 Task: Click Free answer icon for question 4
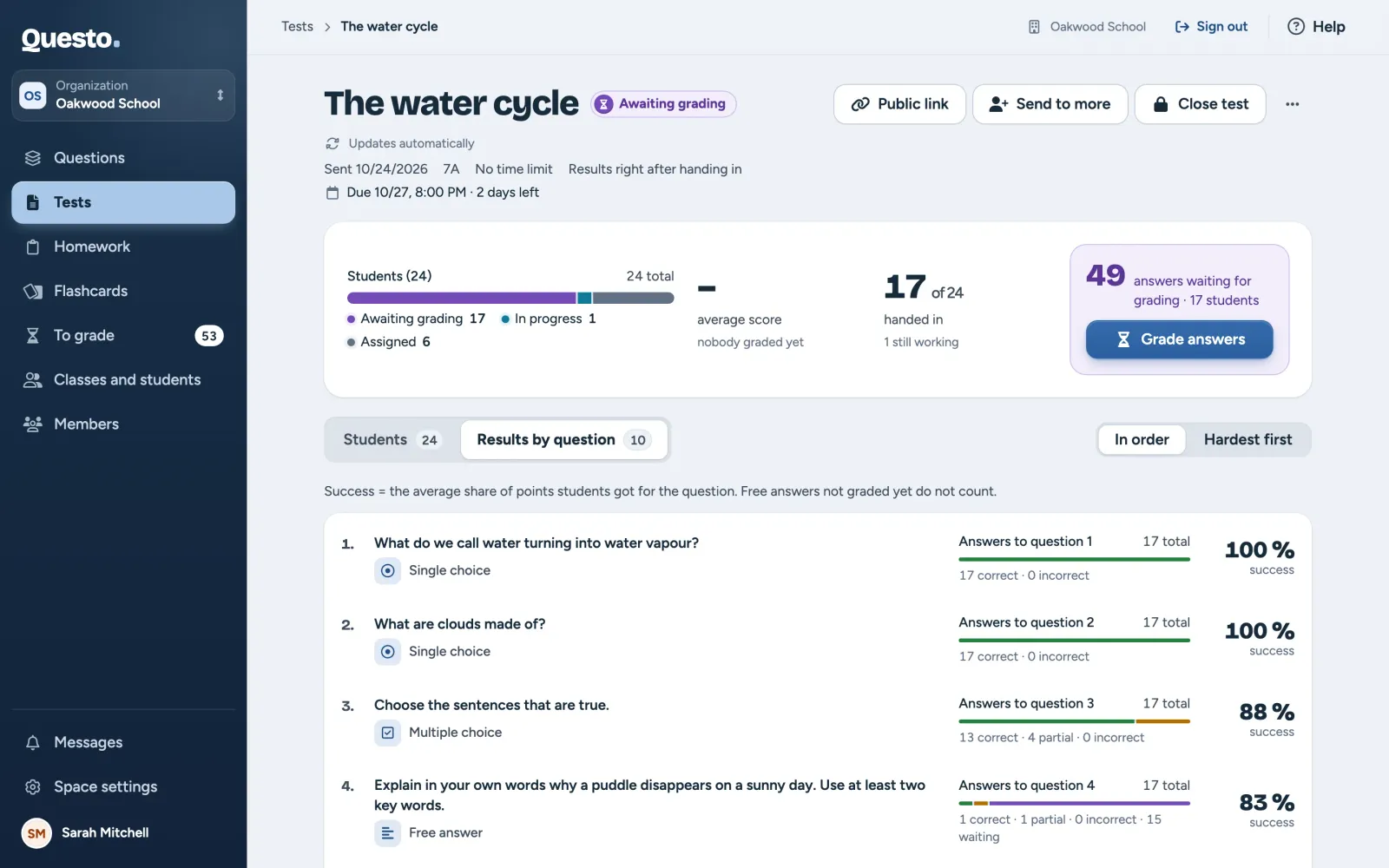pyautogui.click(x=388, y=833)
